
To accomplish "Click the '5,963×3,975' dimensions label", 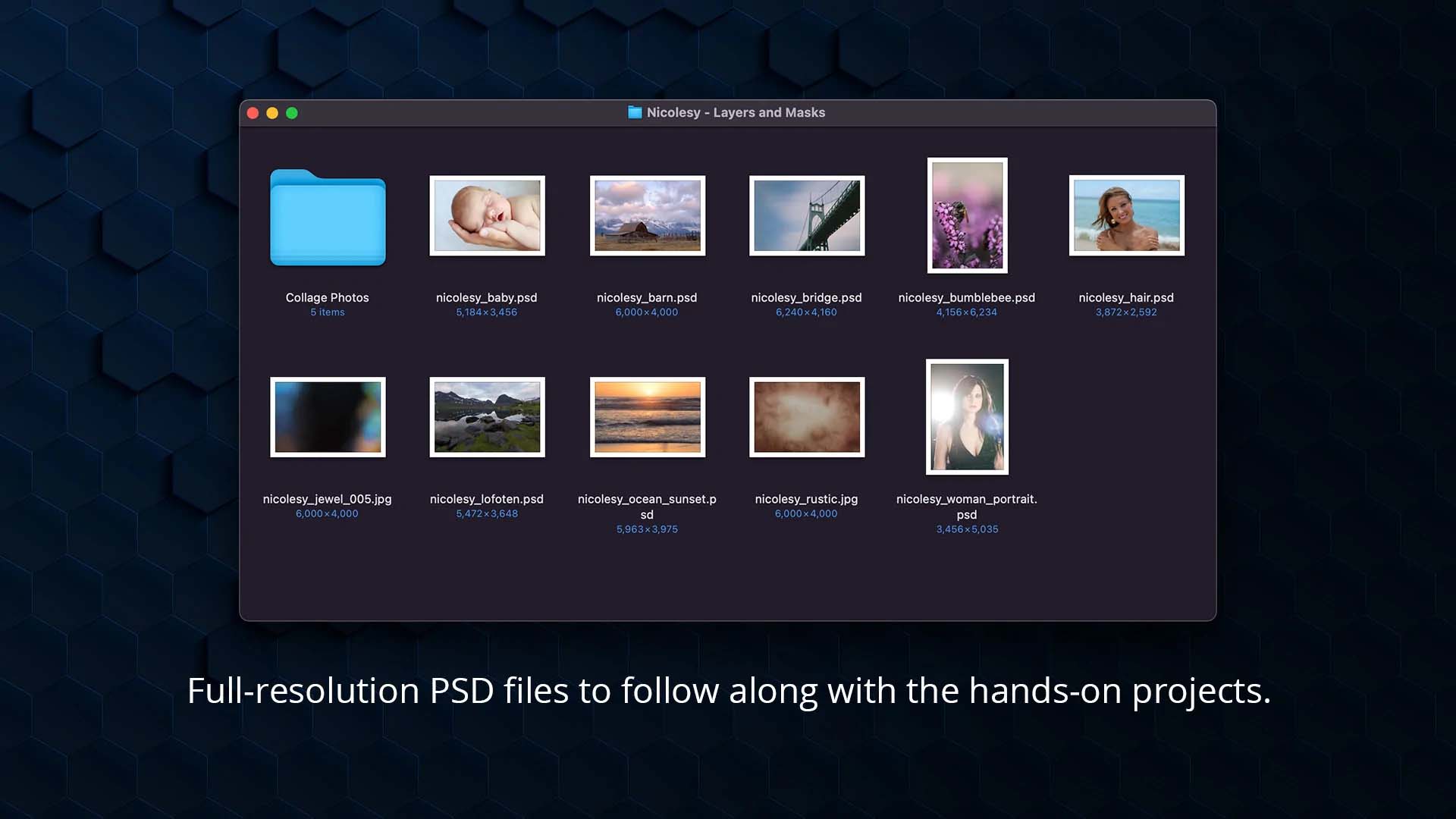I will [x=647, y=529].
